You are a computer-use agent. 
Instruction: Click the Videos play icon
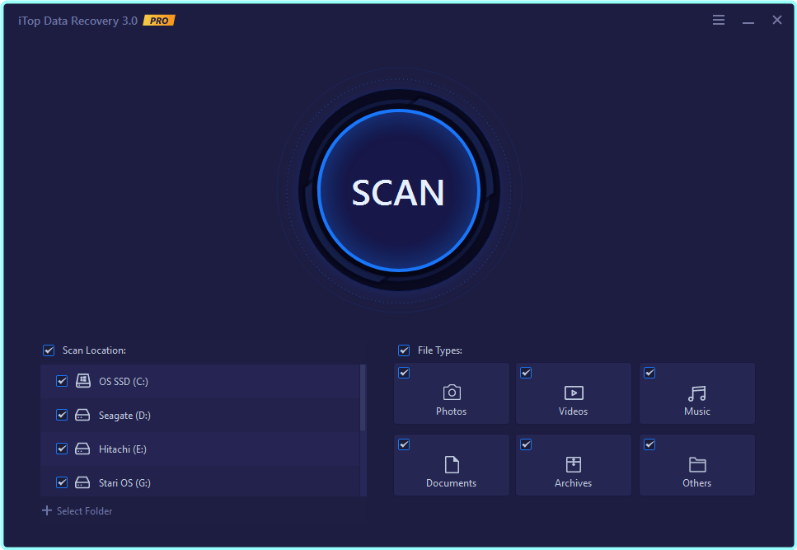pyautogui.click(x=573, y=393)
